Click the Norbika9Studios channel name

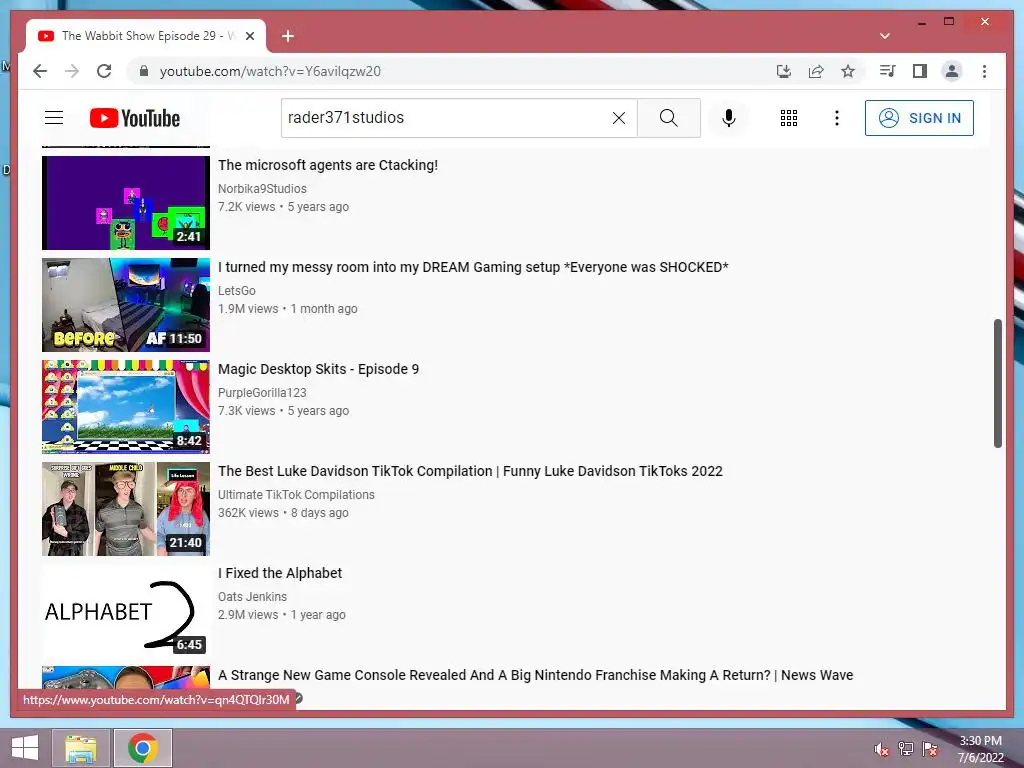tap(262, 189)
